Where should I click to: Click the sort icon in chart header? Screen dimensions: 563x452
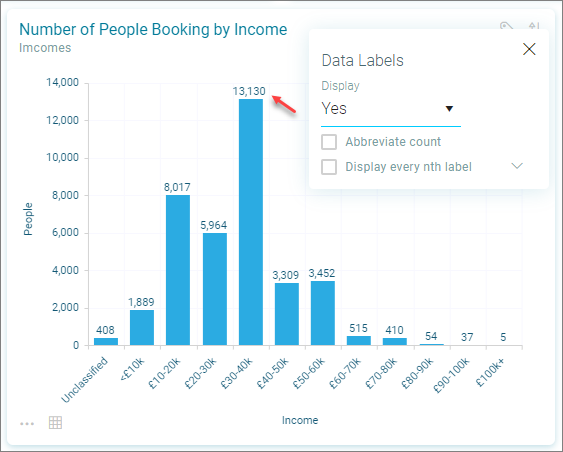(534, 26)
